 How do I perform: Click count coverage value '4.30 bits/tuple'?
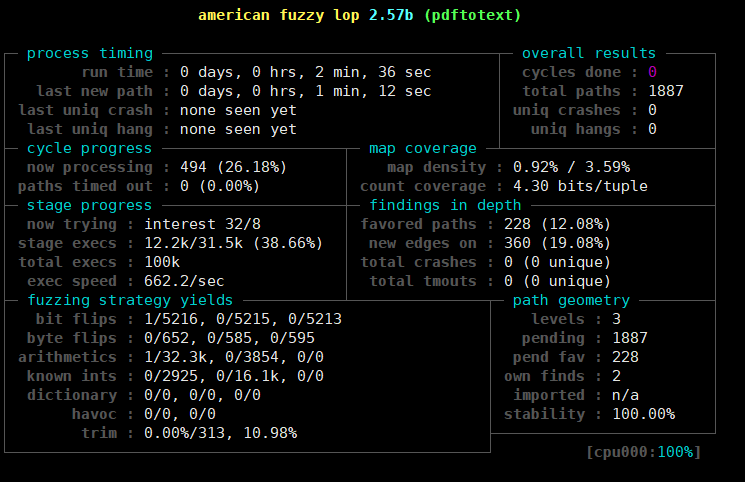pos(580,186)
